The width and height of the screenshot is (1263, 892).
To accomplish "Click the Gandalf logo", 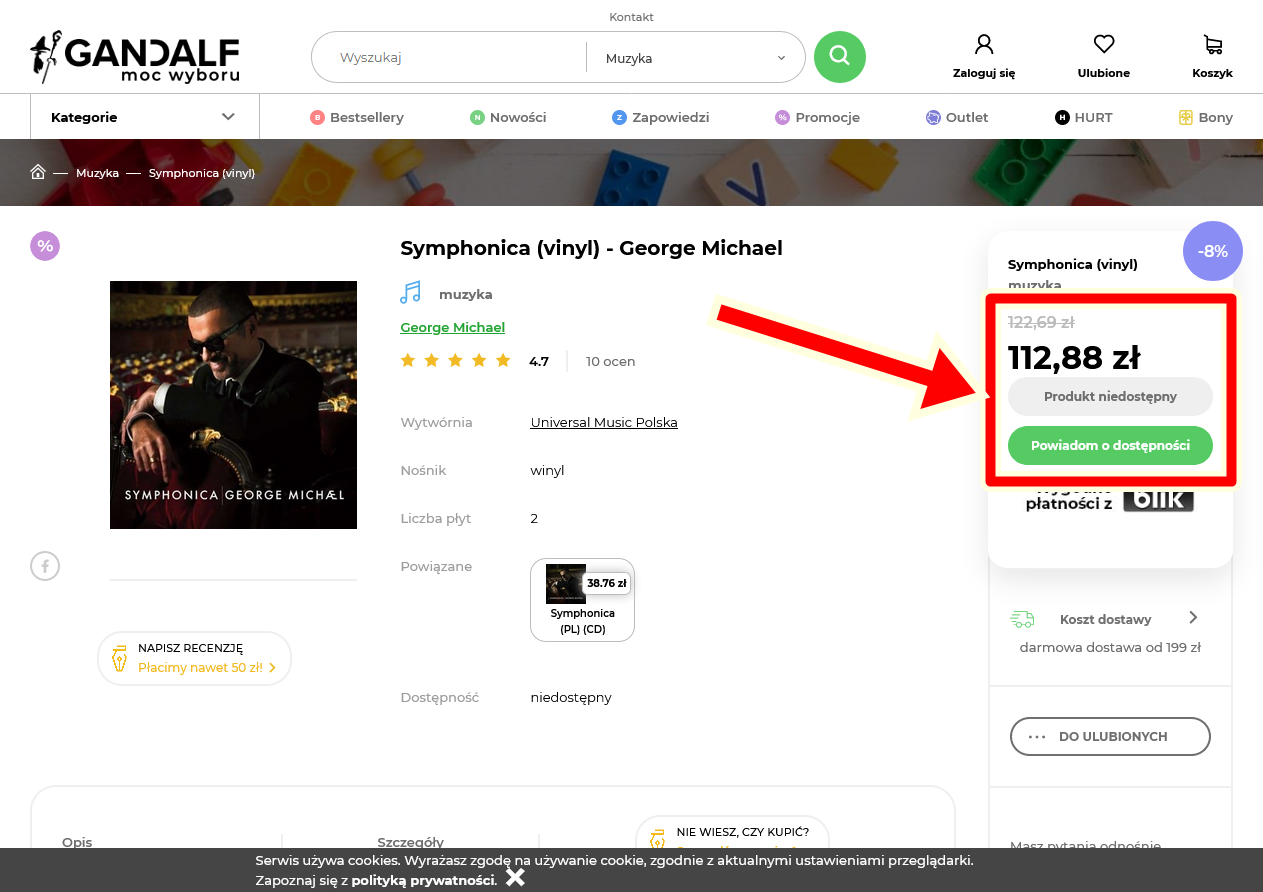I will [135, 59].
